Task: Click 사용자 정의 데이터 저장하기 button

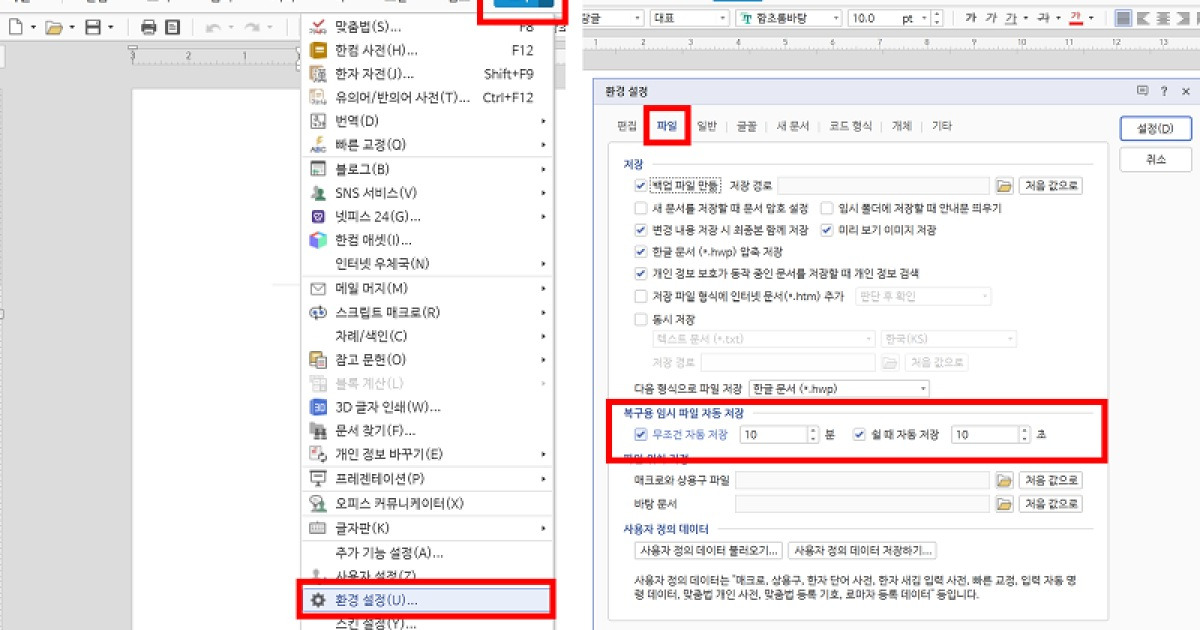Action: point(862,550)
